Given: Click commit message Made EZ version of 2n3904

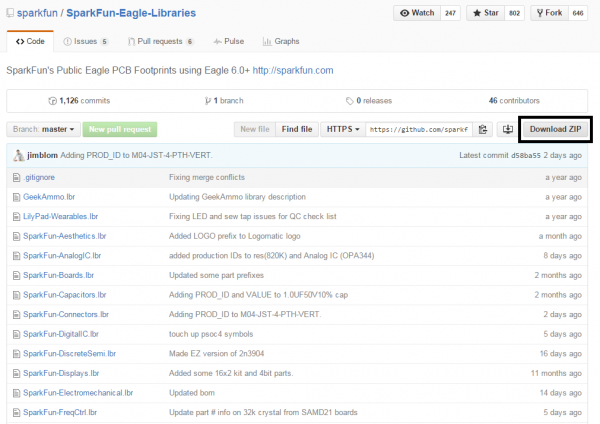Looking at the screenshot, I should [216, 354].
